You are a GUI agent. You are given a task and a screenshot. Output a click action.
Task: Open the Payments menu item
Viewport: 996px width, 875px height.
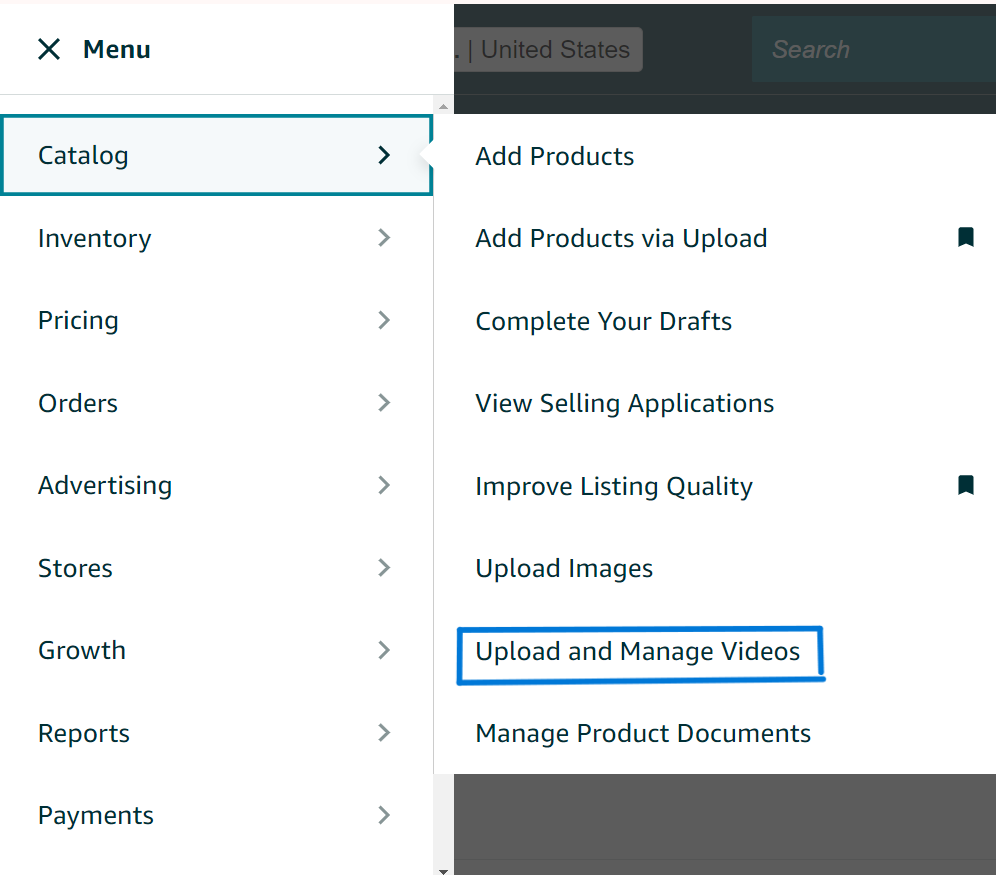96,815
